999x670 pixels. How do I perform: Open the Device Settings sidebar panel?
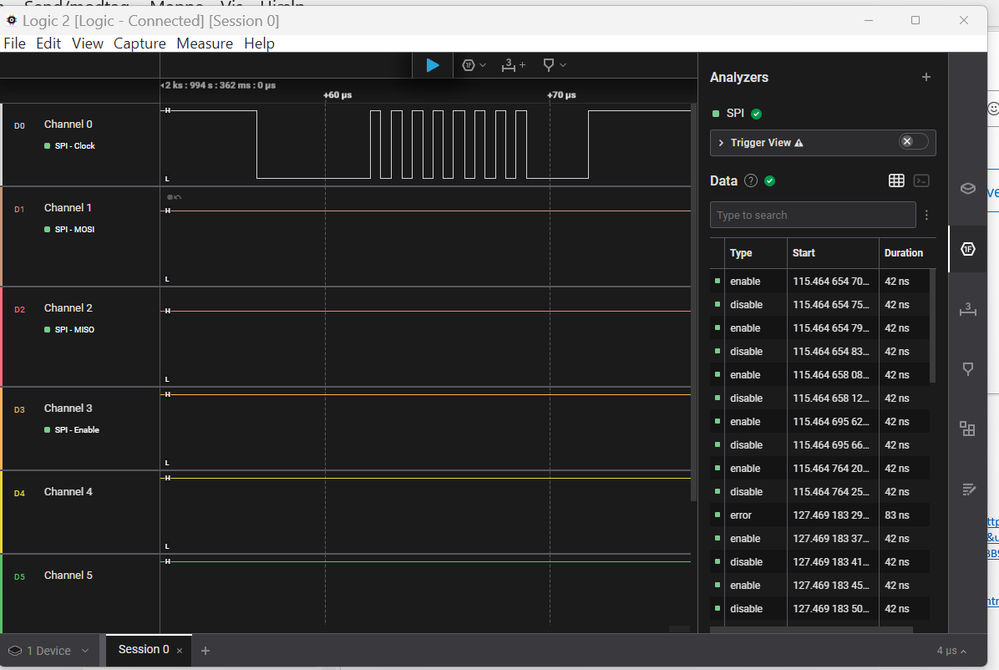tap(968, 189)
